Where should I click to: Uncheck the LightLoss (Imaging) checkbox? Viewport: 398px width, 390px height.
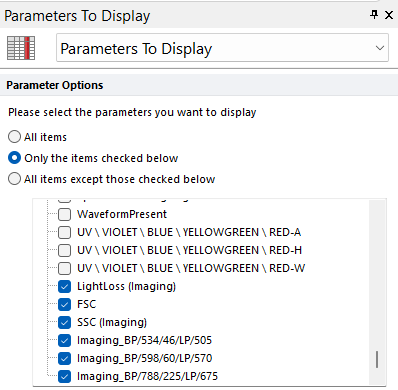[x=64, y=286]
